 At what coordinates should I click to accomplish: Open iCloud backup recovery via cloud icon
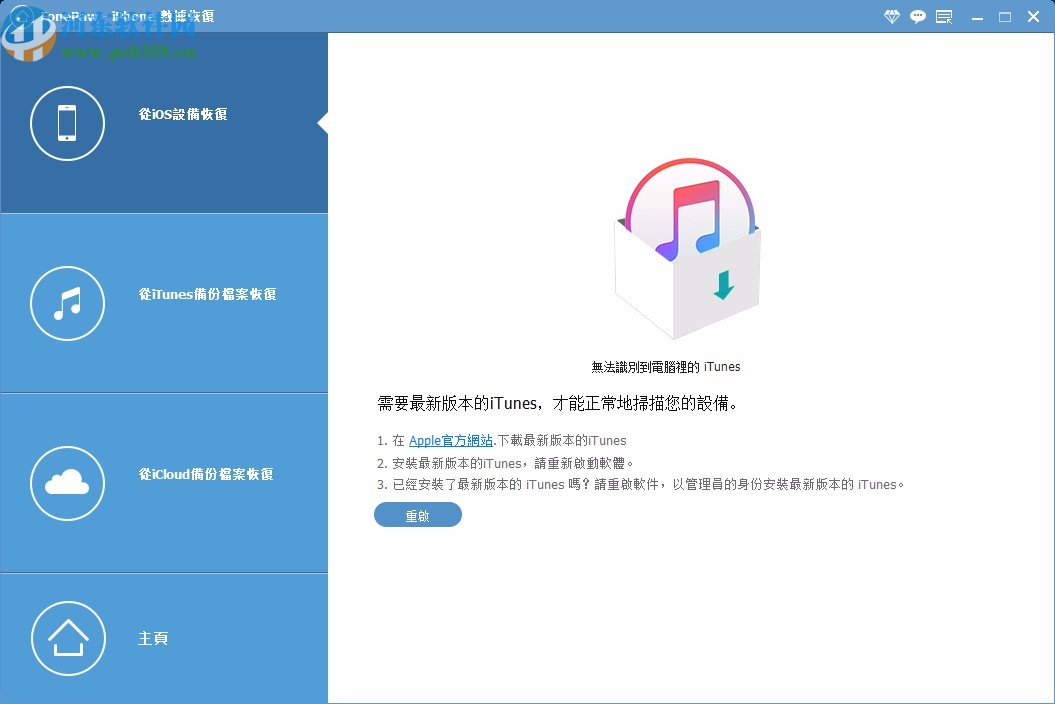point(67,483)
